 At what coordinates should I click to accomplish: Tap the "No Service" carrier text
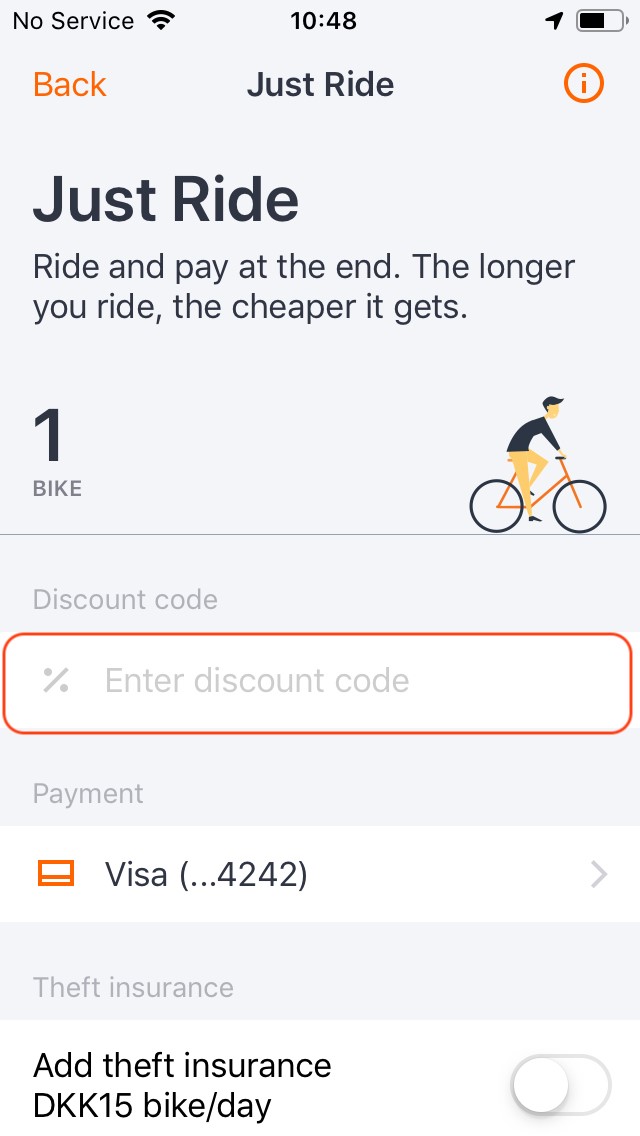tap(73, 21)
